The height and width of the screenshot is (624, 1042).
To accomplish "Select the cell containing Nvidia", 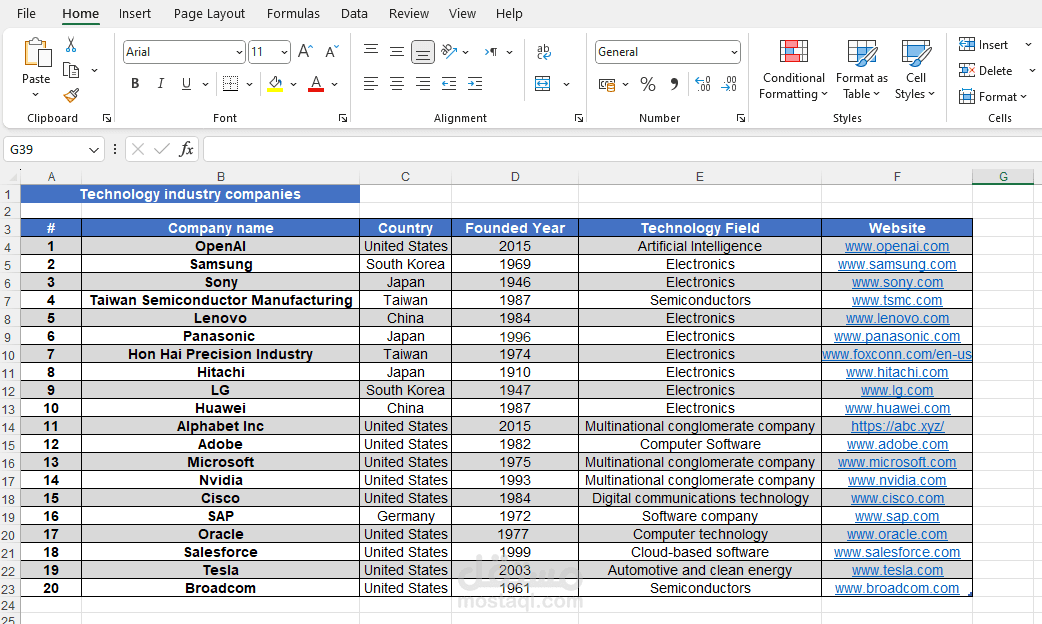I will (x=221, y=480).
